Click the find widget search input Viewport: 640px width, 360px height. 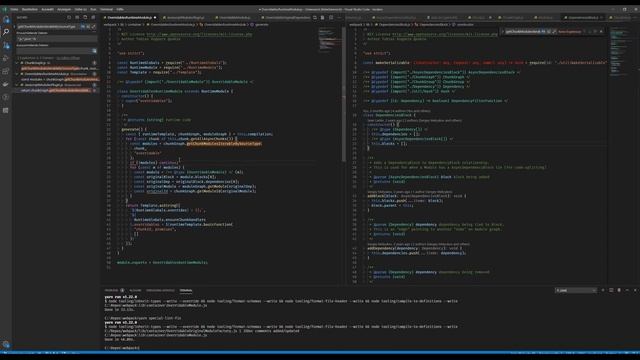pos(523,31)
